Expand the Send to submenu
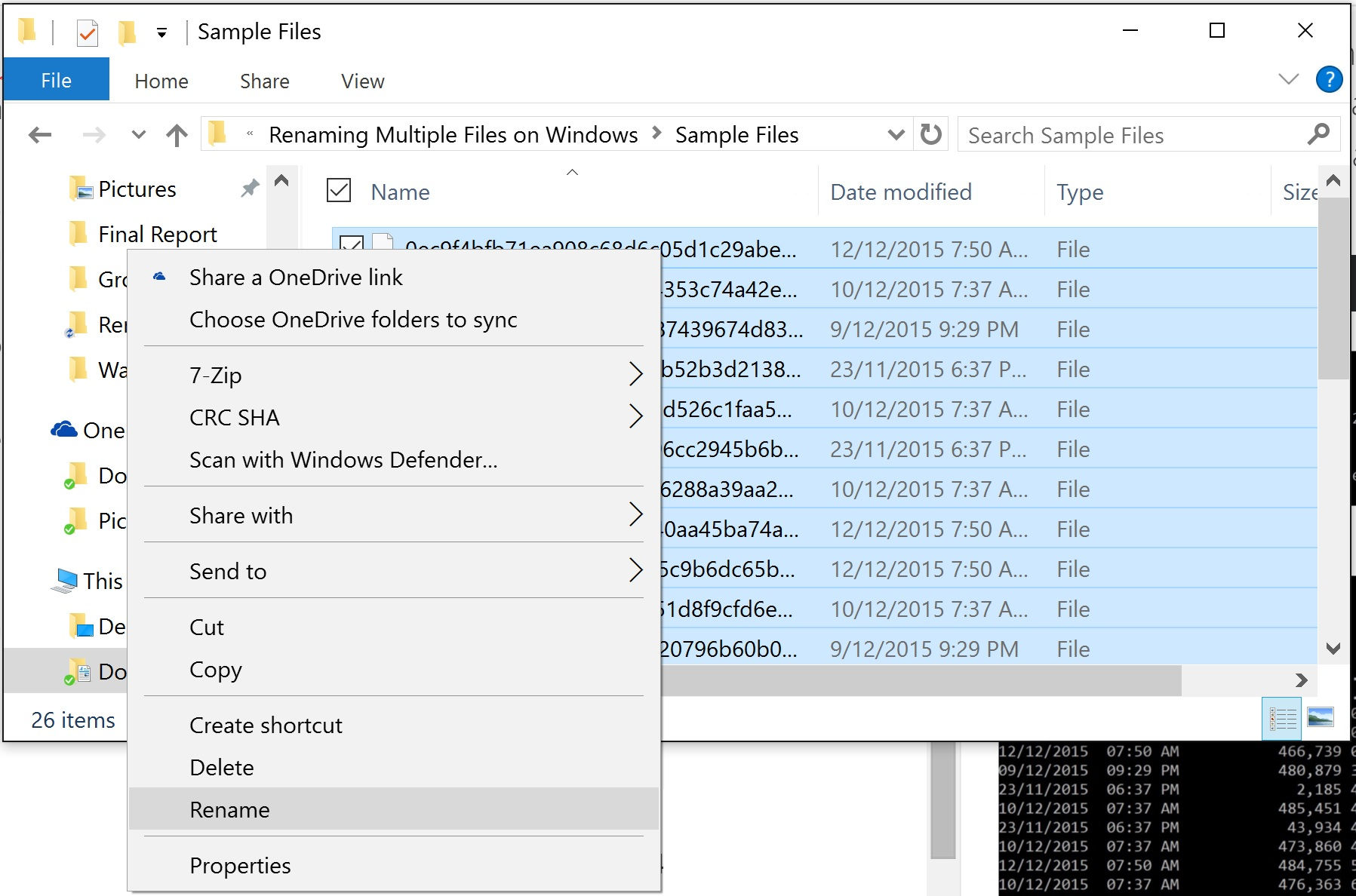Screen dimensions: 1356x896 [x=229, y=571]
